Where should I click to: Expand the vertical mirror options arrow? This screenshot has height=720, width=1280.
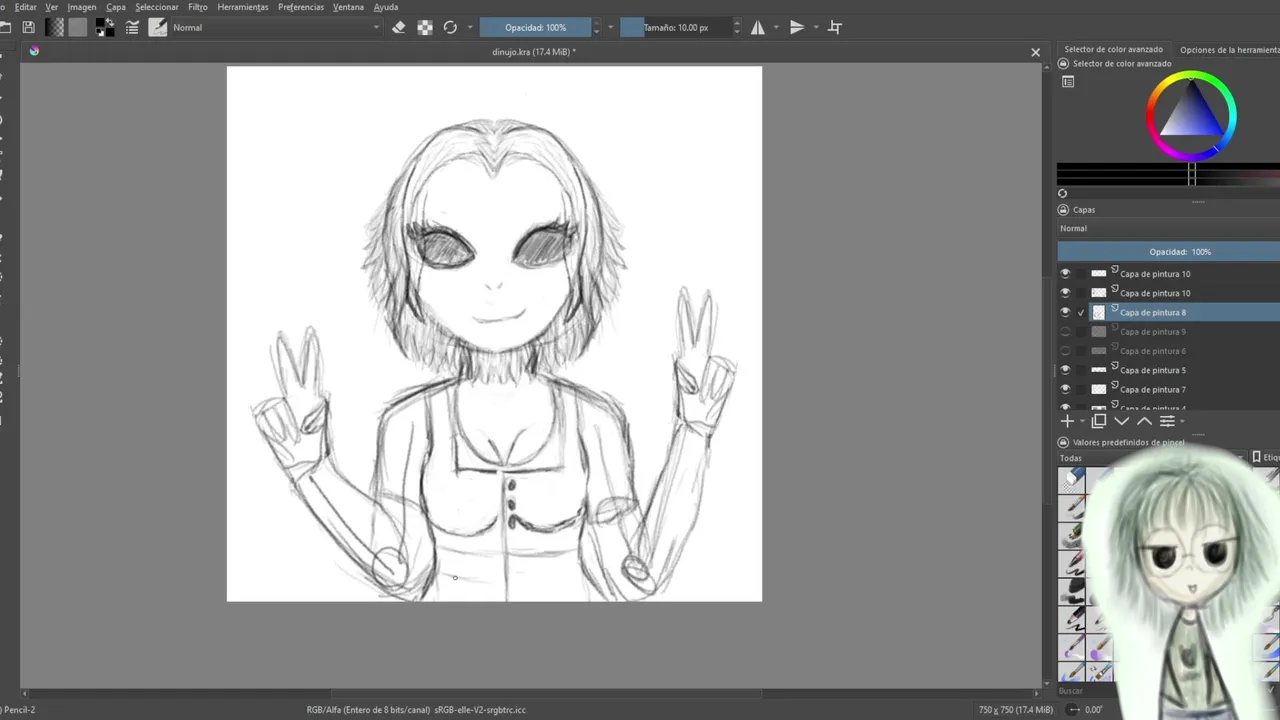816,28
